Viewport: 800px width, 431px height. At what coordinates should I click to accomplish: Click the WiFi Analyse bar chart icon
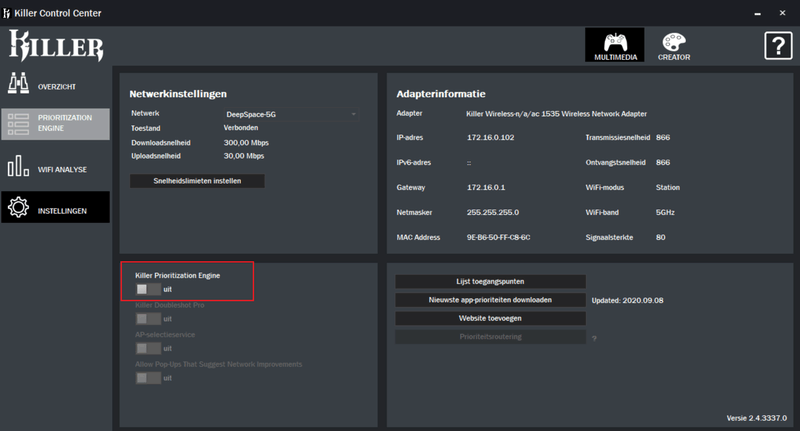click(x=18, y=167)
